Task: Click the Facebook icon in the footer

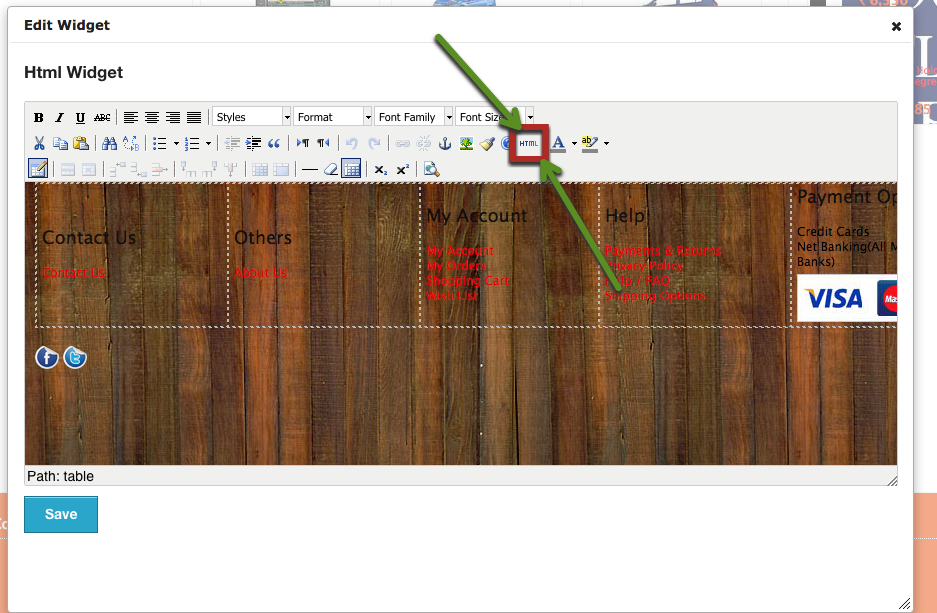Action: [x=47, y=357]
